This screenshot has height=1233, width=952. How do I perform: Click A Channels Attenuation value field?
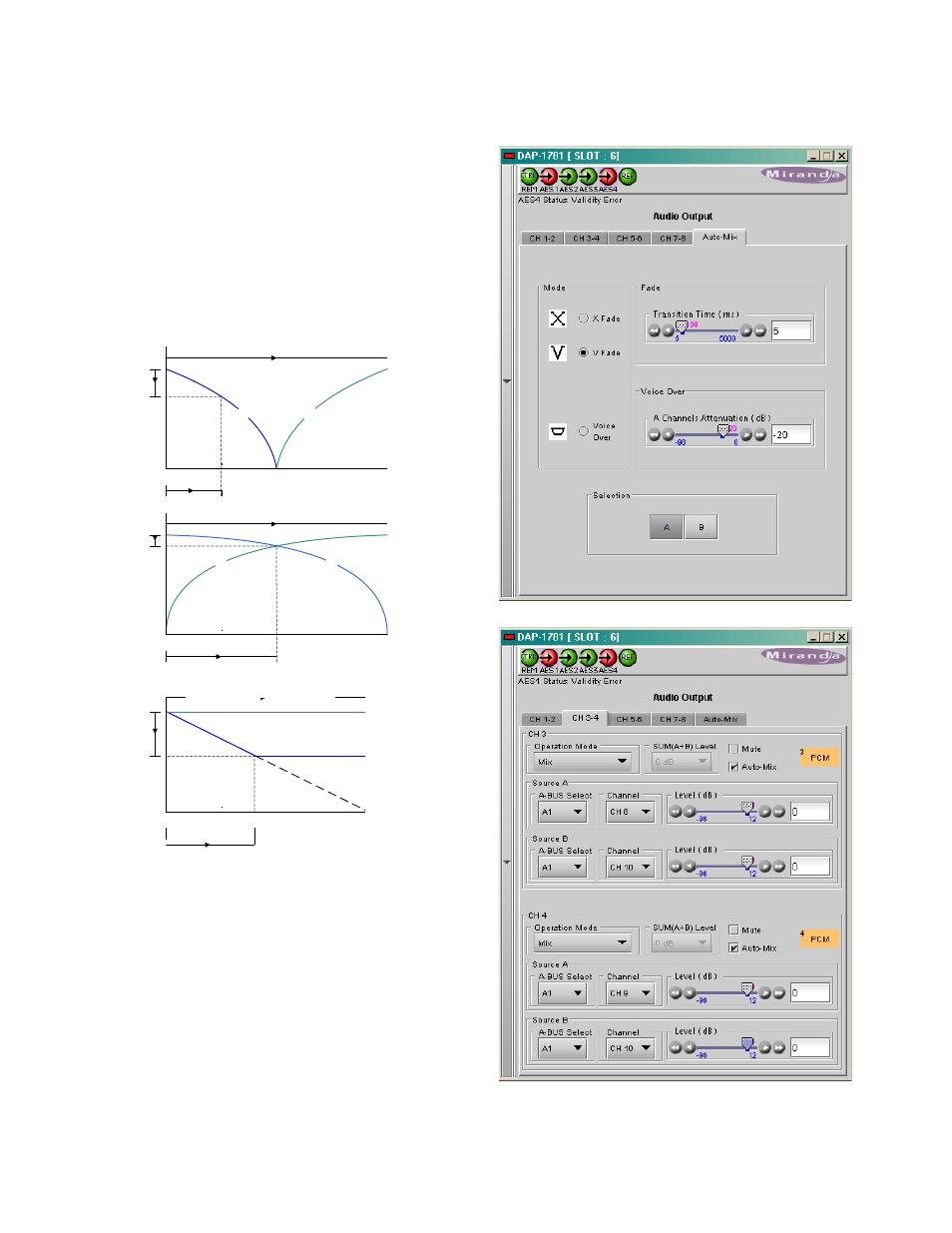click(791, 434)
